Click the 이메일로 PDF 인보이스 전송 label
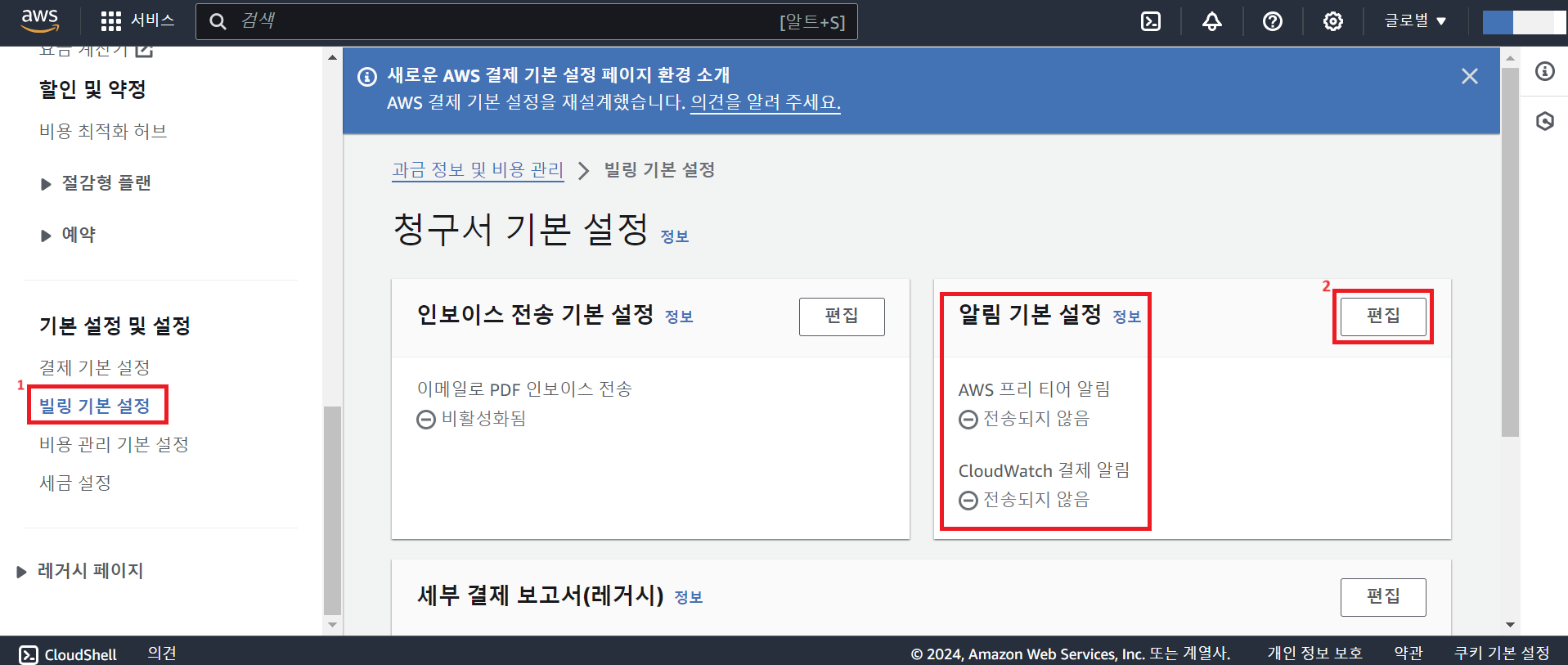The width and height of the screenshot is (1568, 665). (524, 389)
